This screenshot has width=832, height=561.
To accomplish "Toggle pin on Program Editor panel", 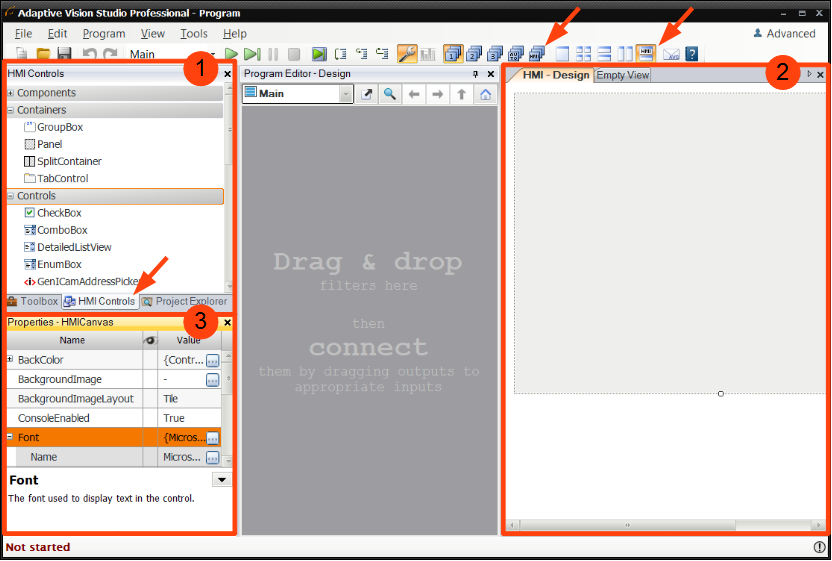I will tap(475, 75).
